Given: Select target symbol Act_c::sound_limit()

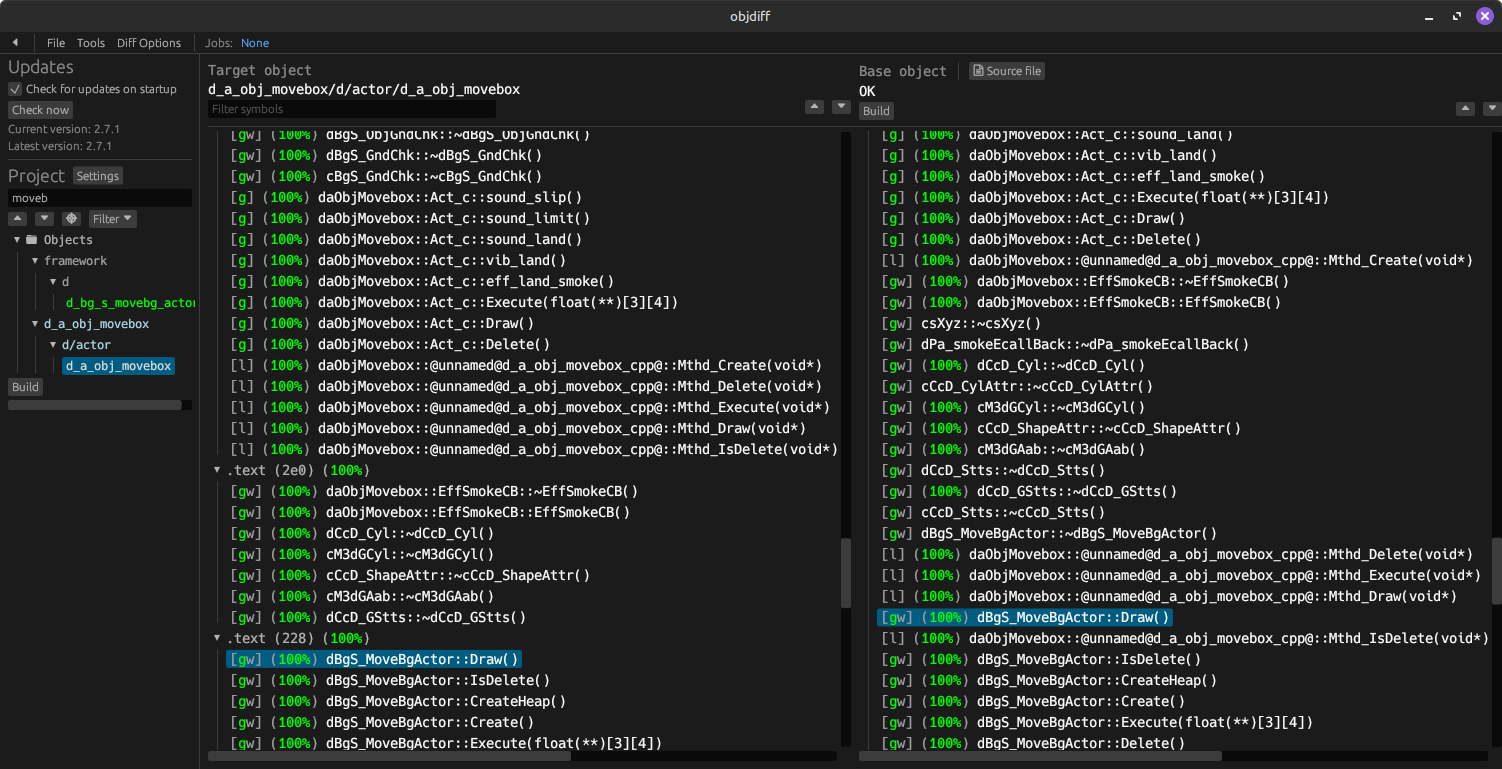Looking at the screenshot, I should (x=410, y=218).
